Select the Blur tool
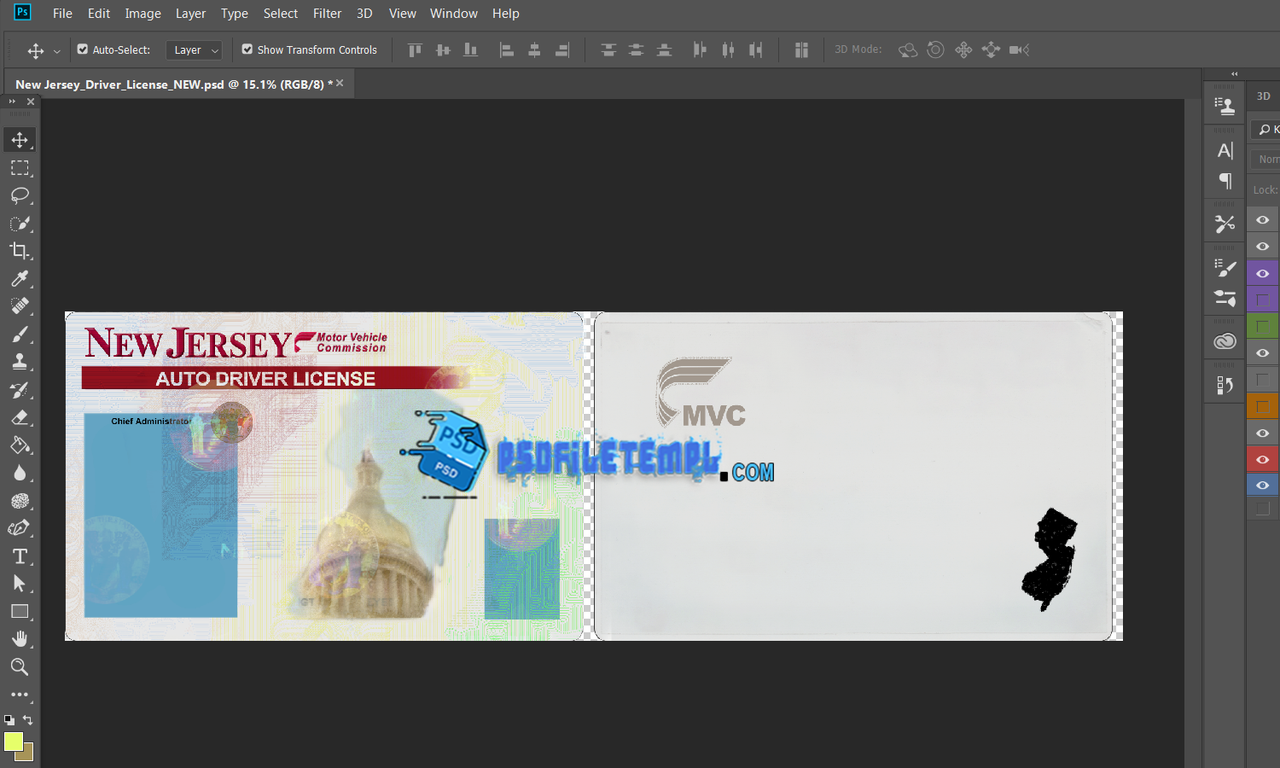 19,473
